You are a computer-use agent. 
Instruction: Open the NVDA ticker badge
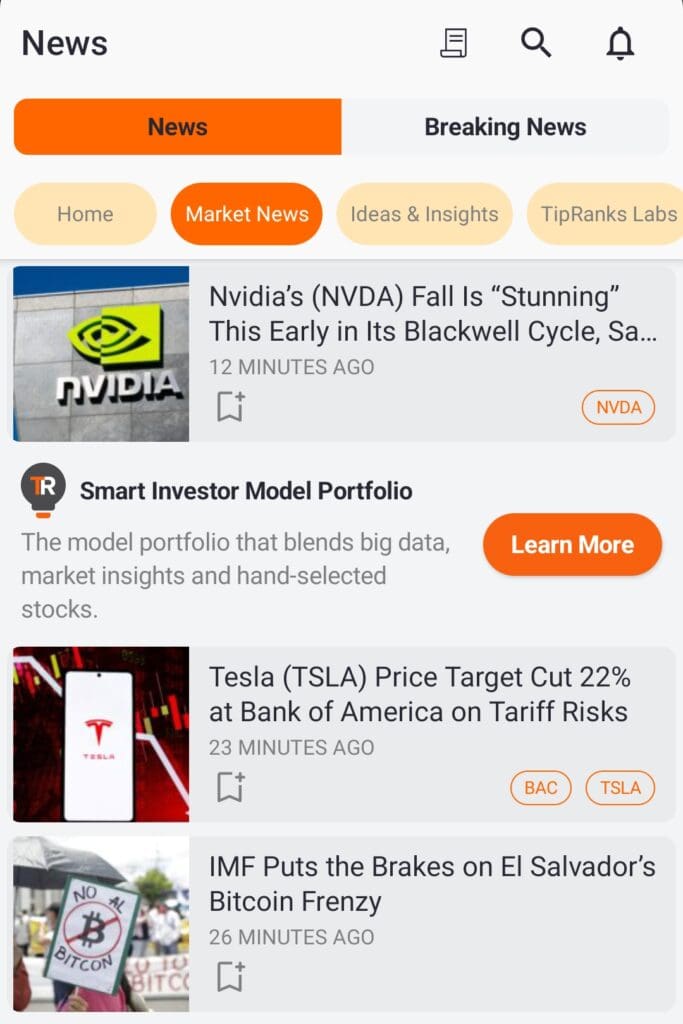click(x=618, y=407)
